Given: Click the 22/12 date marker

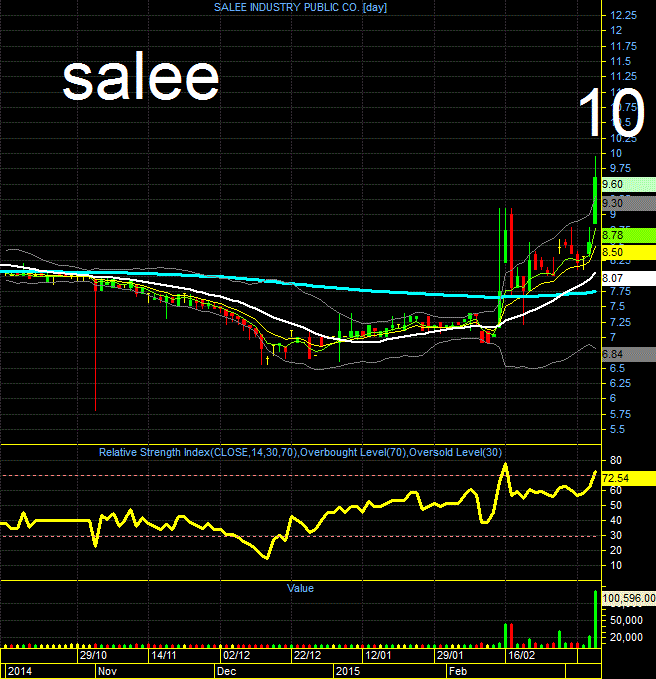Looking at the screenshot, I should (307, 655).
